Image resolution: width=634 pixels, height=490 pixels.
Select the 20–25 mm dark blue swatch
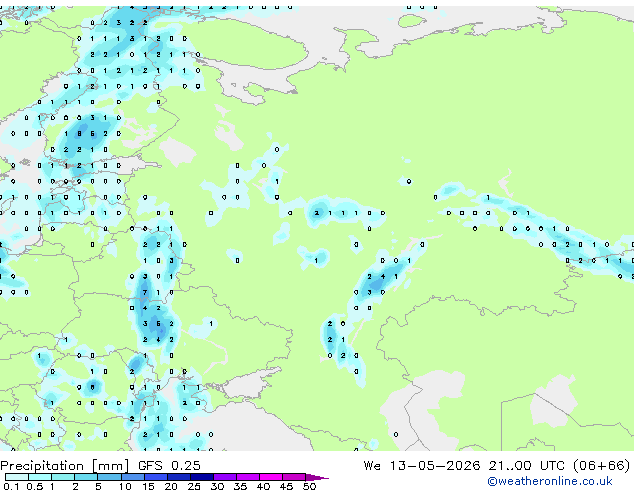[178, 477]
